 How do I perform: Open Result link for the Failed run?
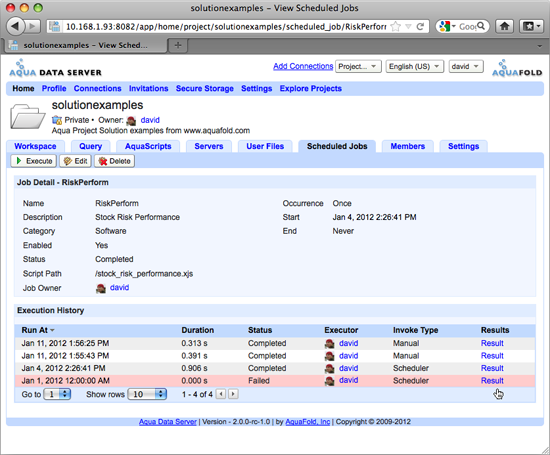[x=492, y=381]
